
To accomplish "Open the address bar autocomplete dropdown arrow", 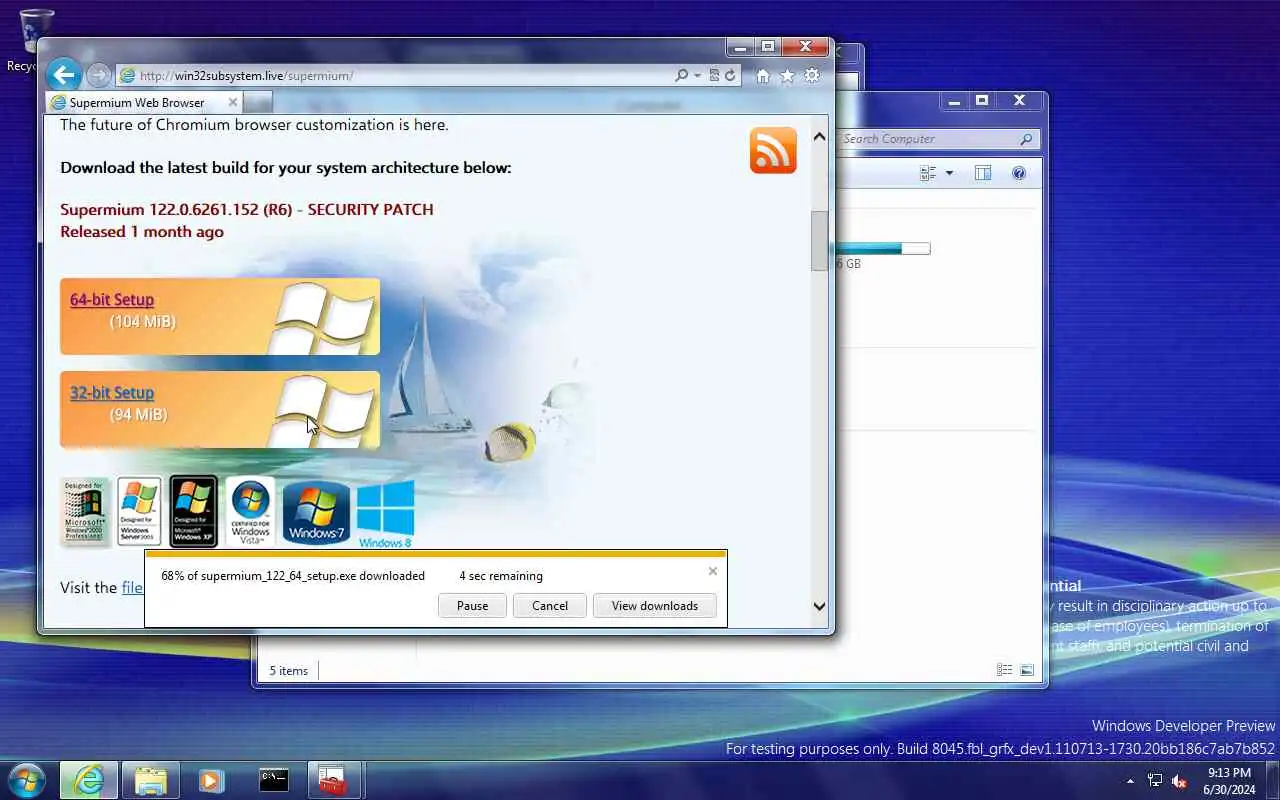I will (697, 75).
